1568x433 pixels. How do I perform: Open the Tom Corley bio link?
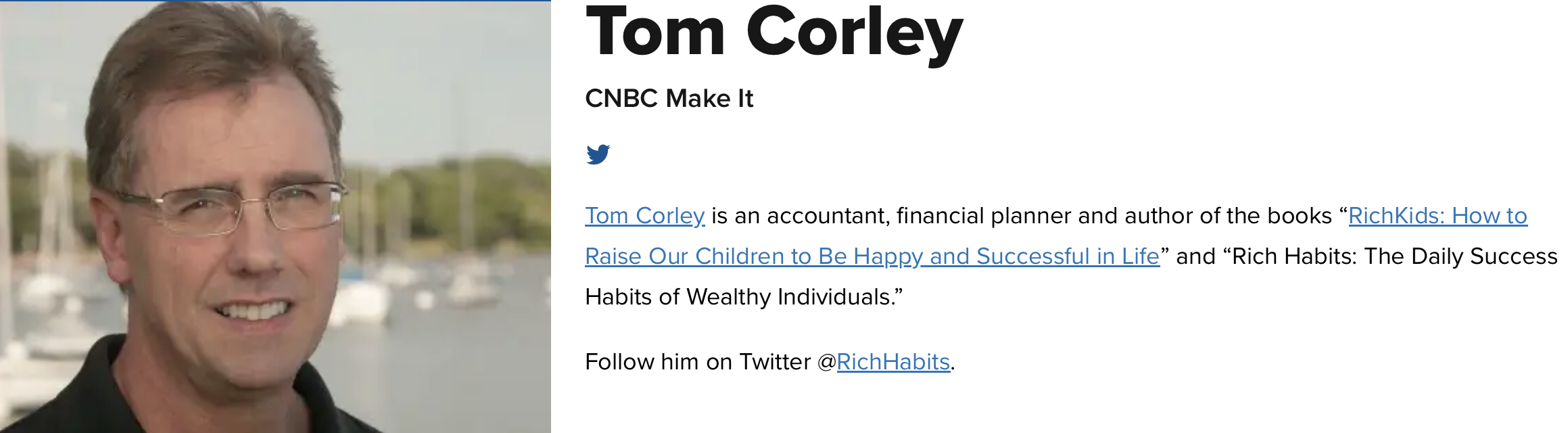pos(645,216)
